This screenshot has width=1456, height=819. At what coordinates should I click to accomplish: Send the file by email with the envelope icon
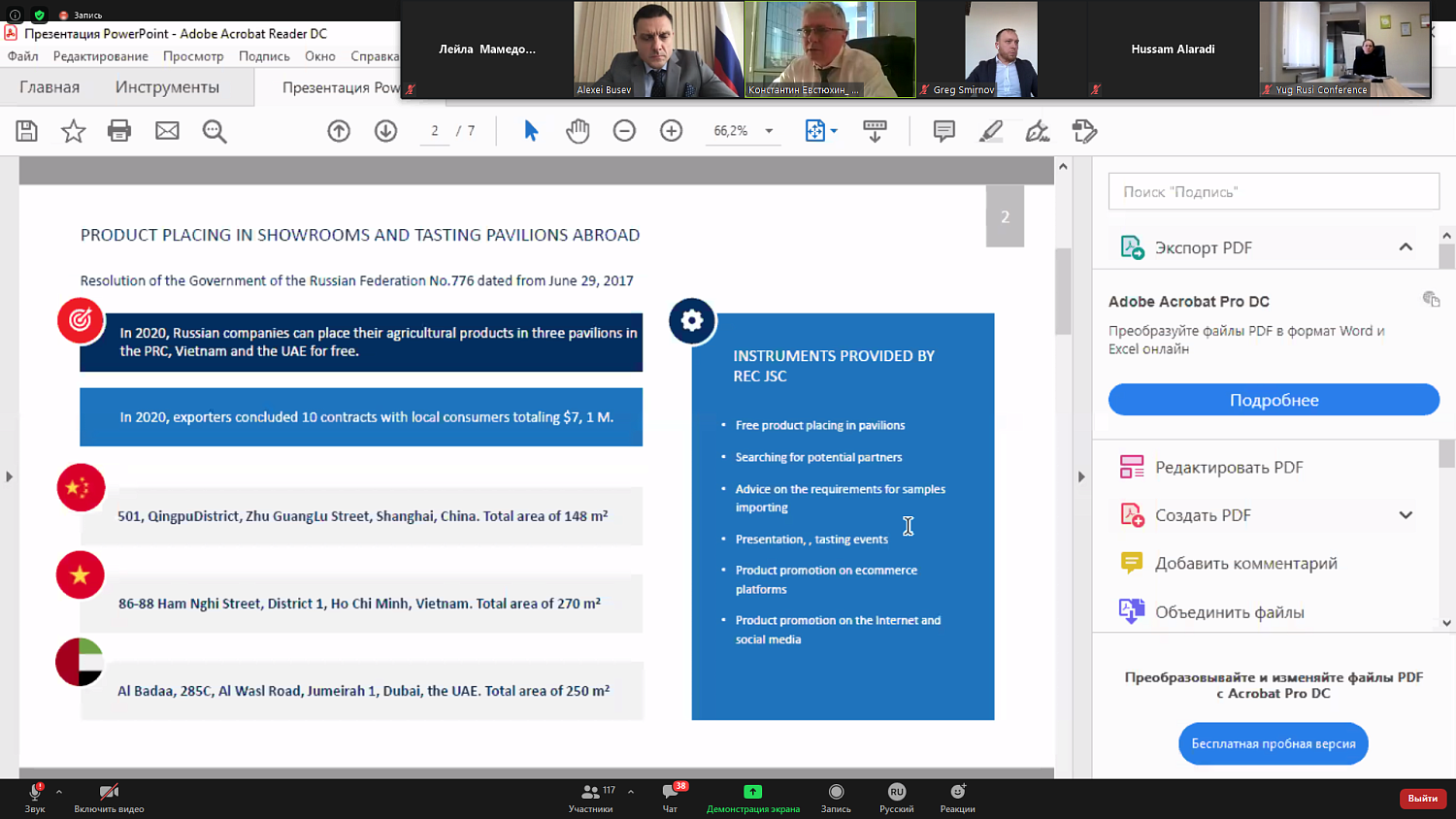(167, 131)
